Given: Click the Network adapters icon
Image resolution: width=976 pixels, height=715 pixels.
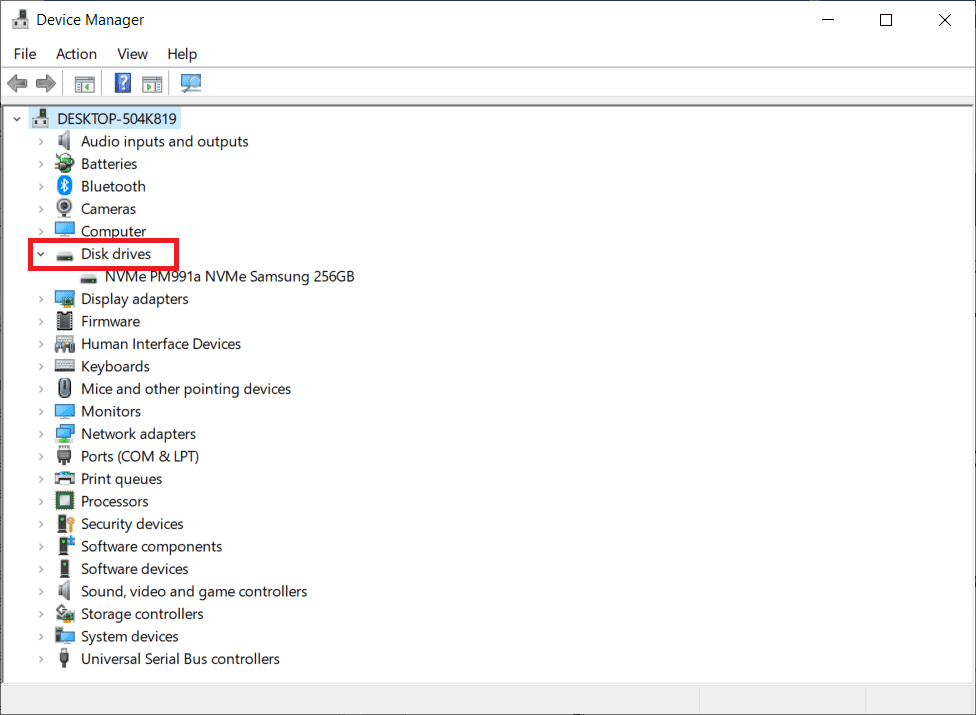Looking at the screenshot, I should coord(65,434).
